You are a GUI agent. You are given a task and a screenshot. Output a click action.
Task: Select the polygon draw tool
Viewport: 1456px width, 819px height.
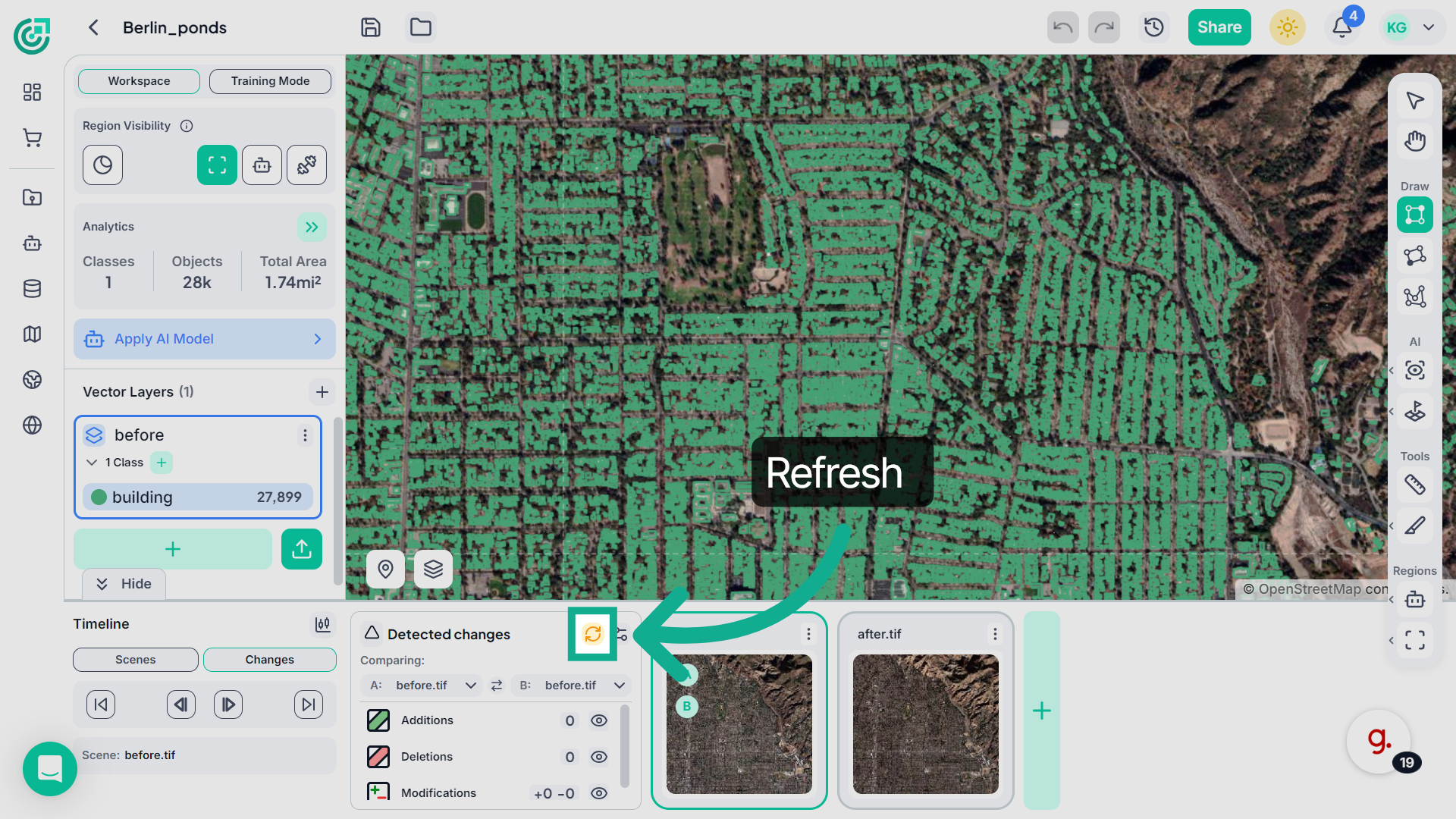click(1415, 256)
